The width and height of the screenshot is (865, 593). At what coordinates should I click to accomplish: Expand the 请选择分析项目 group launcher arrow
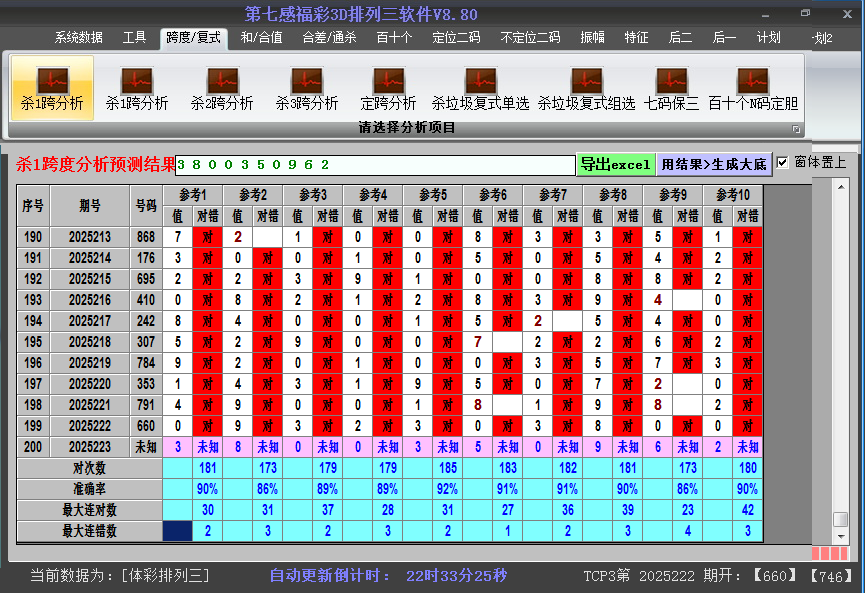(x=797, y=129)
